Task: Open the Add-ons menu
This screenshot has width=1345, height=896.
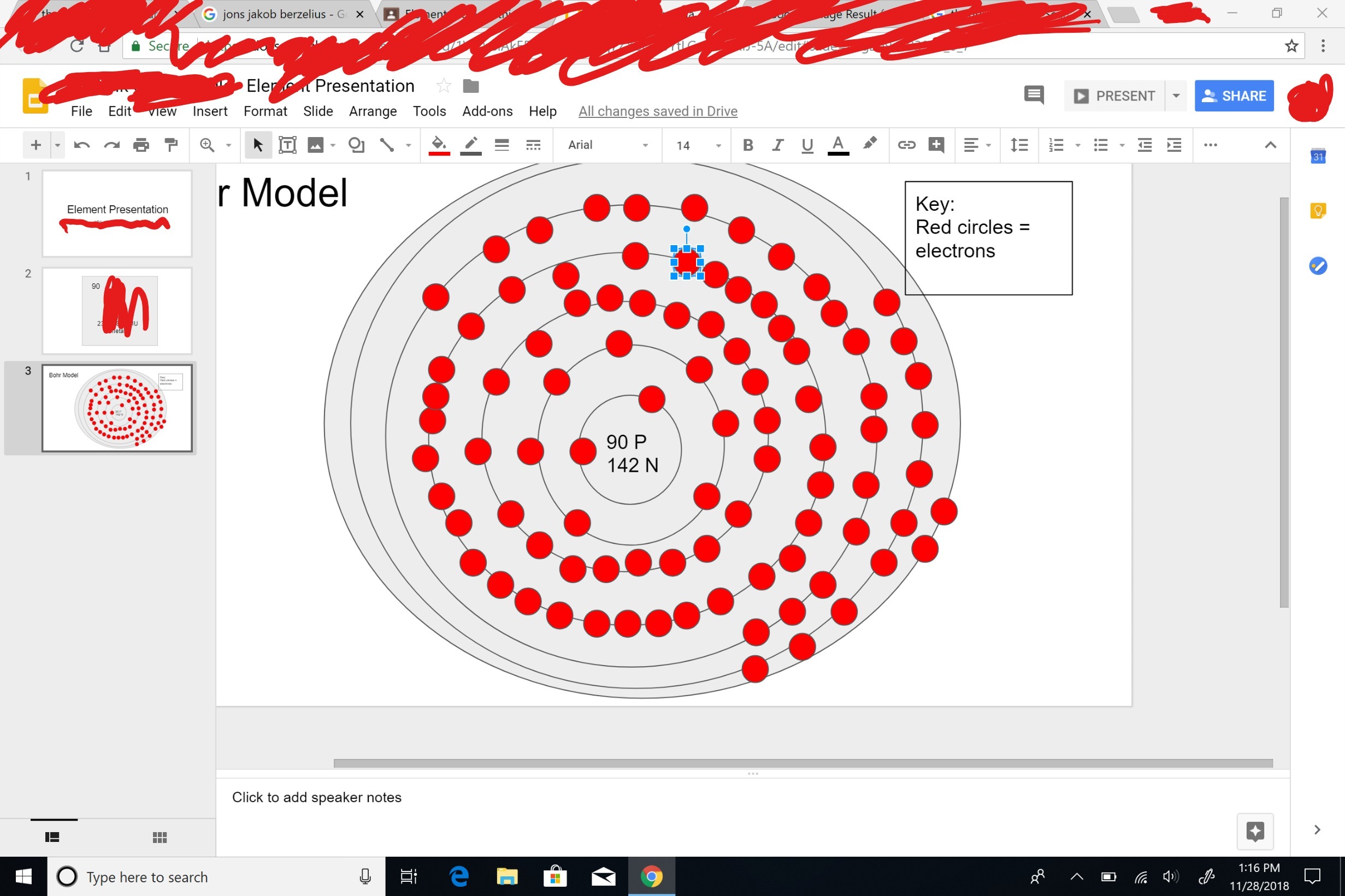Action: coord(487,111)
